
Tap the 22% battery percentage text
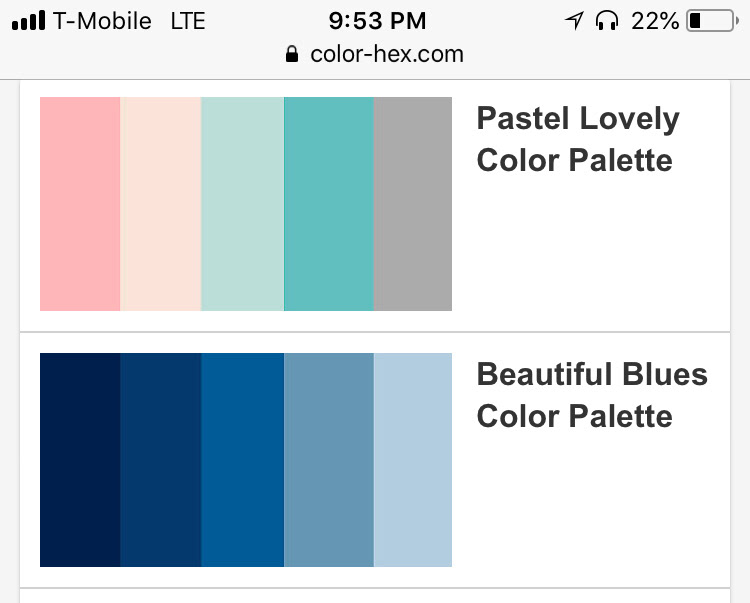(655, 21)
